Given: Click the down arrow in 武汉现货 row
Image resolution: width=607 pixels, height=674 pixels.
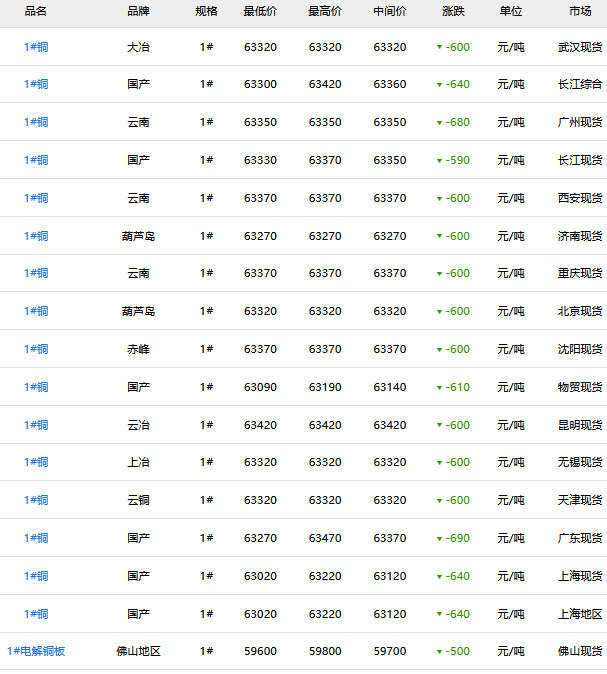Looking at the screenshot, I should (x=439, y=48).
